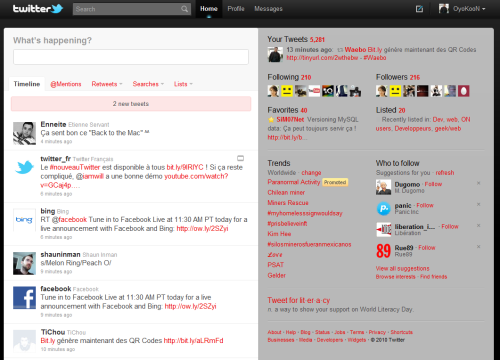The width and height of the screenshot is (500, 360).
Task: Open Paranormal Activity promoted trend
Action: click(294, 182)
